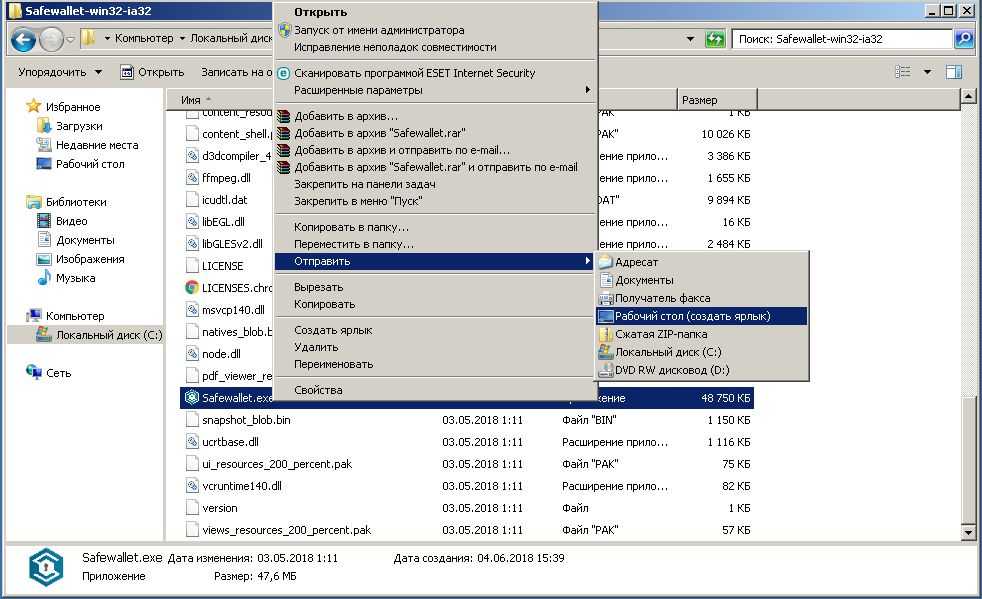Click Переименовать in context menu
Viewport: 982px width, 599px height.
pyautogui.click(x=435, y=363)
